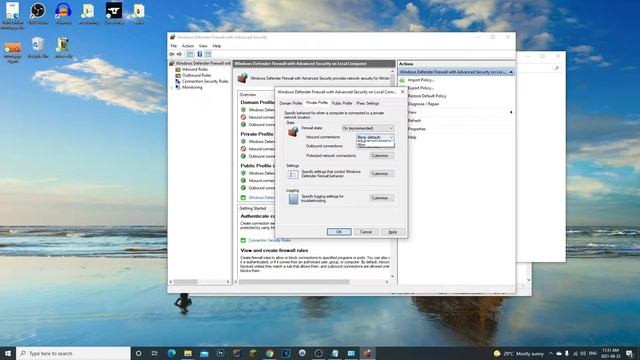
Task: Click Export Policy in the Actions pane
Action: (420, 88)
